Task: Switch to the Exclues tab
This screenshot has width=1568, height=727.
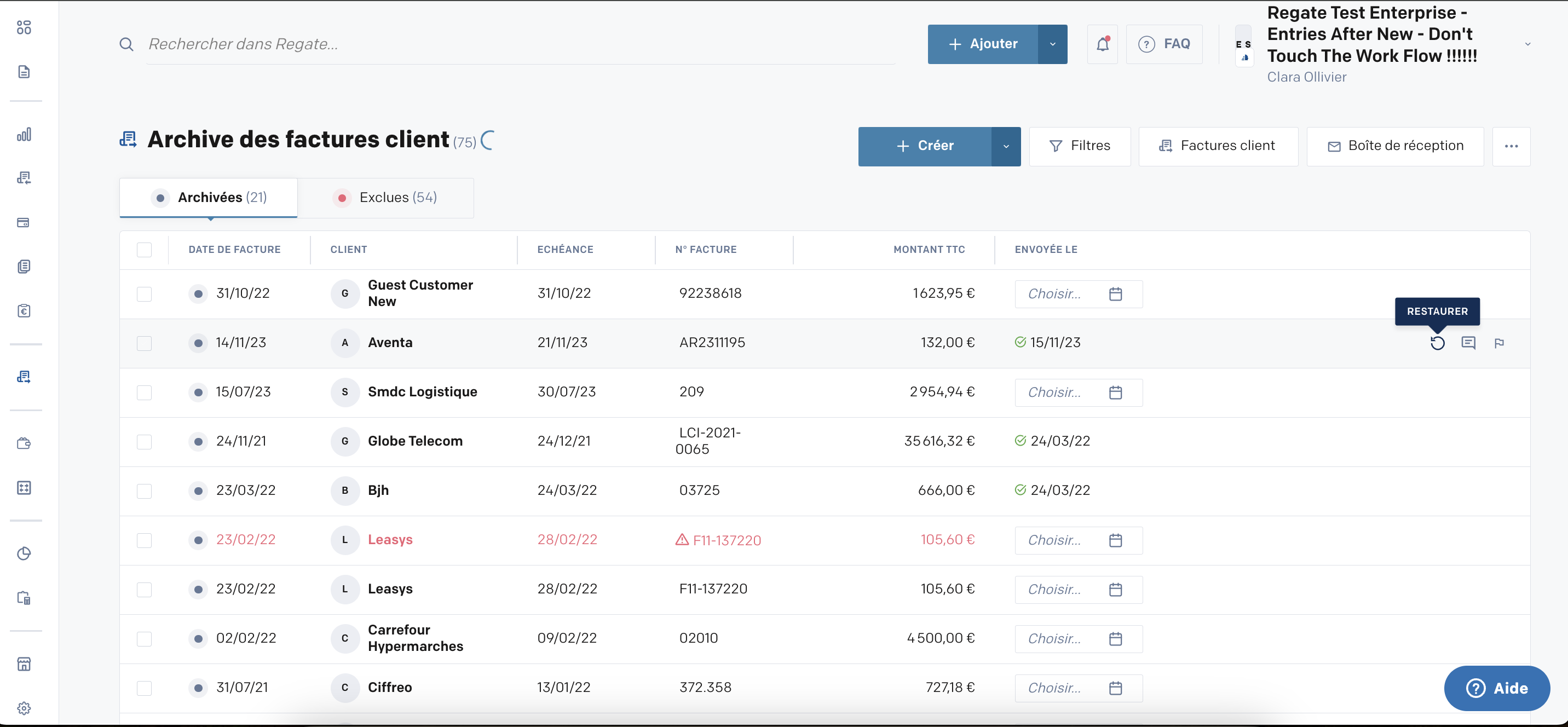Action: click(386, 198)
